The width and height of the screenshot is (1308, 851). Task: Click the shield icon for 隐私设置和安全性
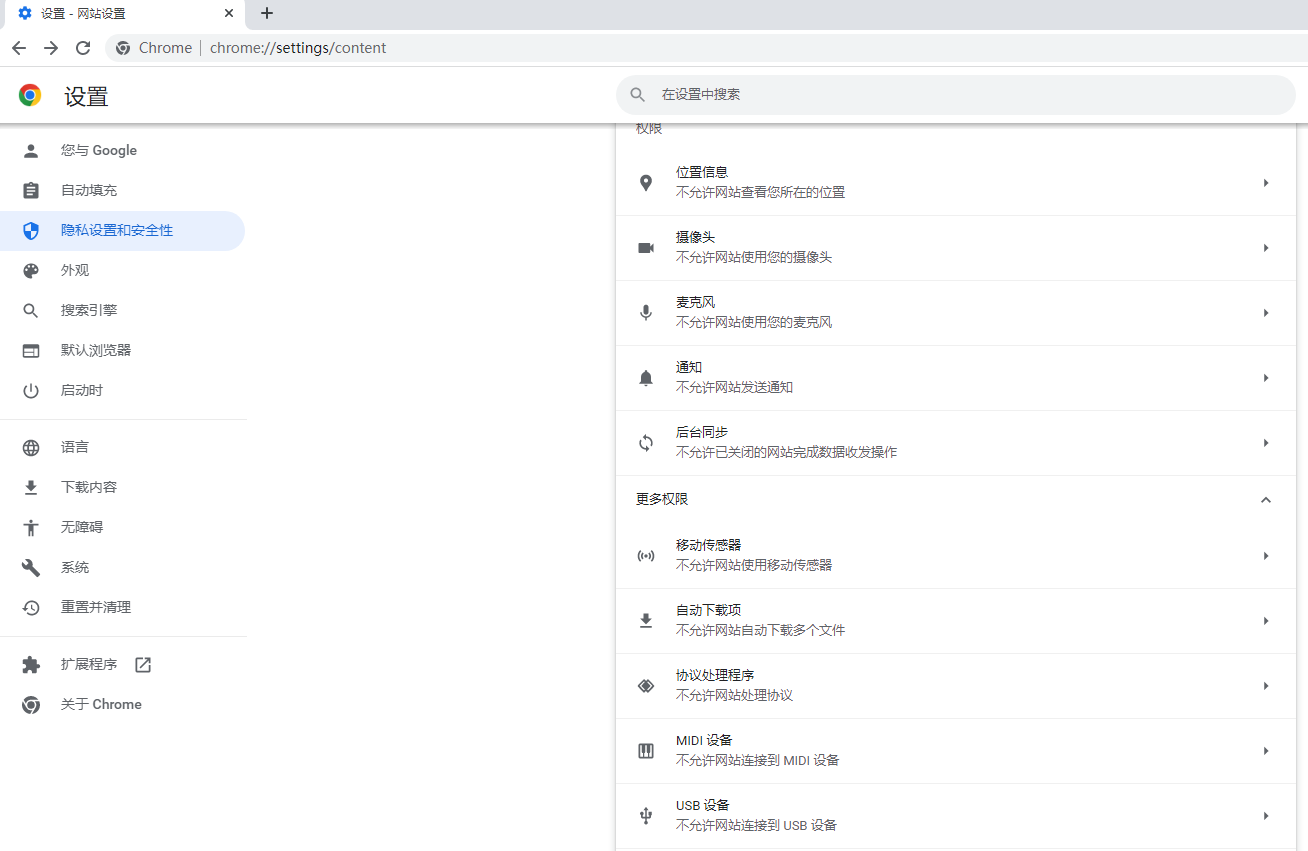point(31,231)
